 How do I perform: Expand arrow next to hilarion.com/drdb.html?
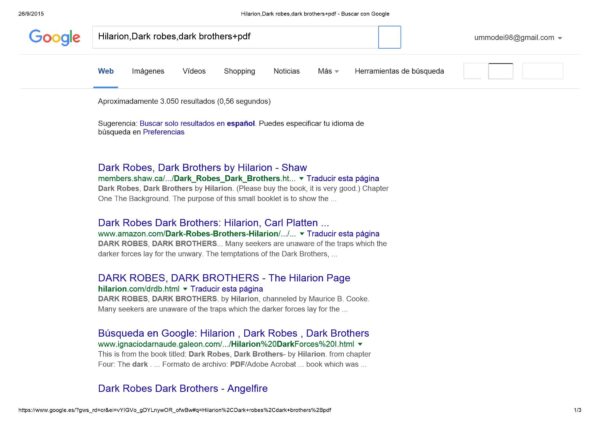click(185, 289)
